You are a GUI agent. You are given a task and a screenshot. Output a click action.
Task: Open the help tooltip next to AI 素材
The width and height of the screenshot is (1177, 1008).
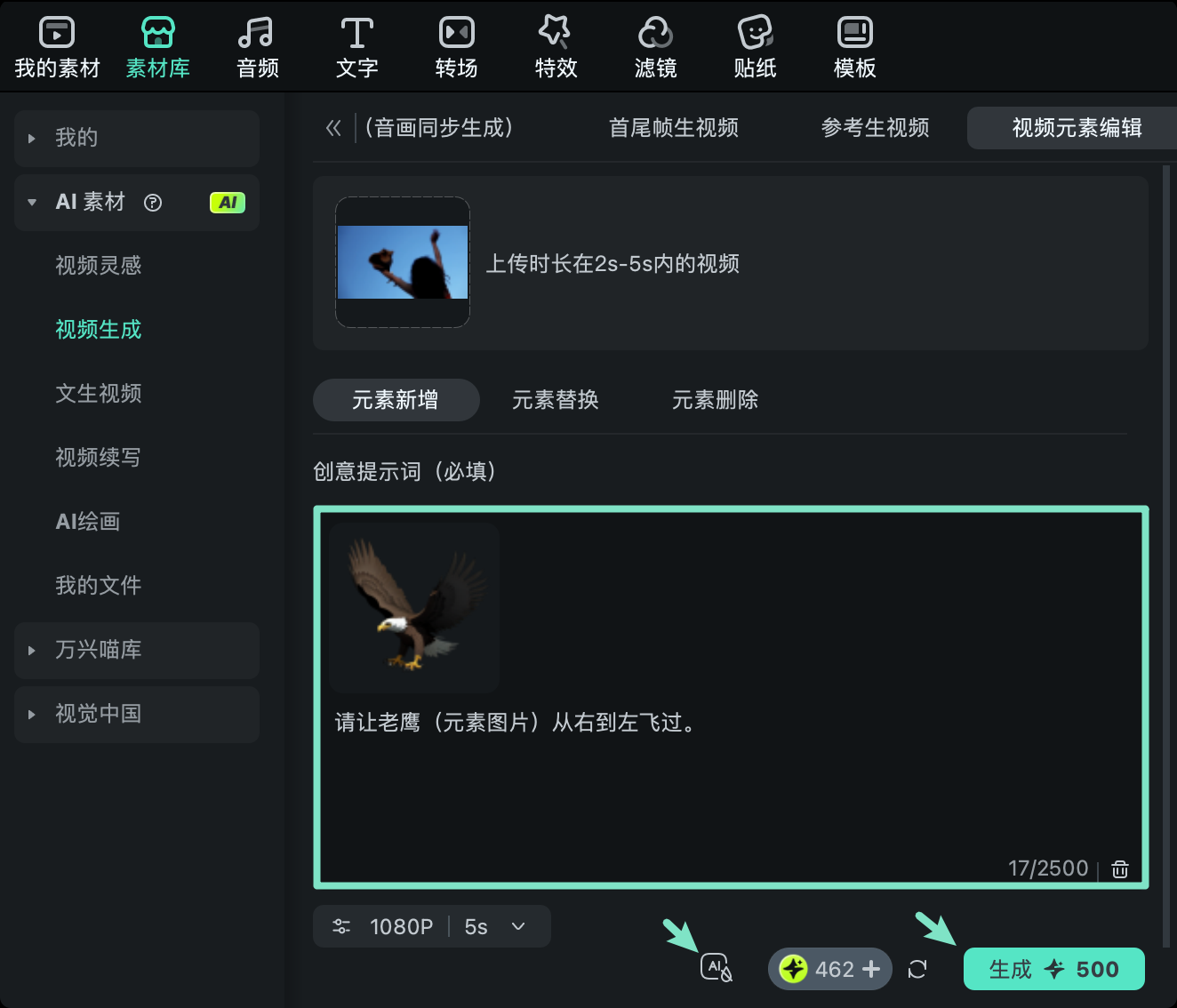[x=153, y=203]
